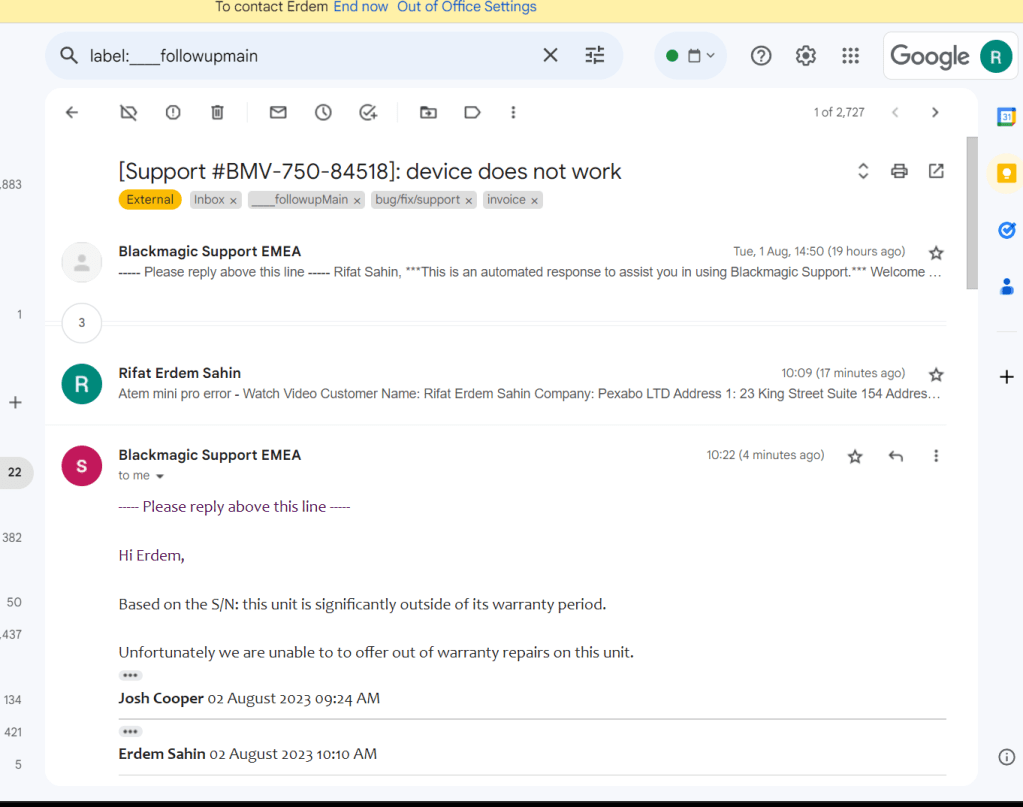This screenshot has height=807, width=1023.
Task: Click End now out-of-office link
Action: (x=361, y=7)
